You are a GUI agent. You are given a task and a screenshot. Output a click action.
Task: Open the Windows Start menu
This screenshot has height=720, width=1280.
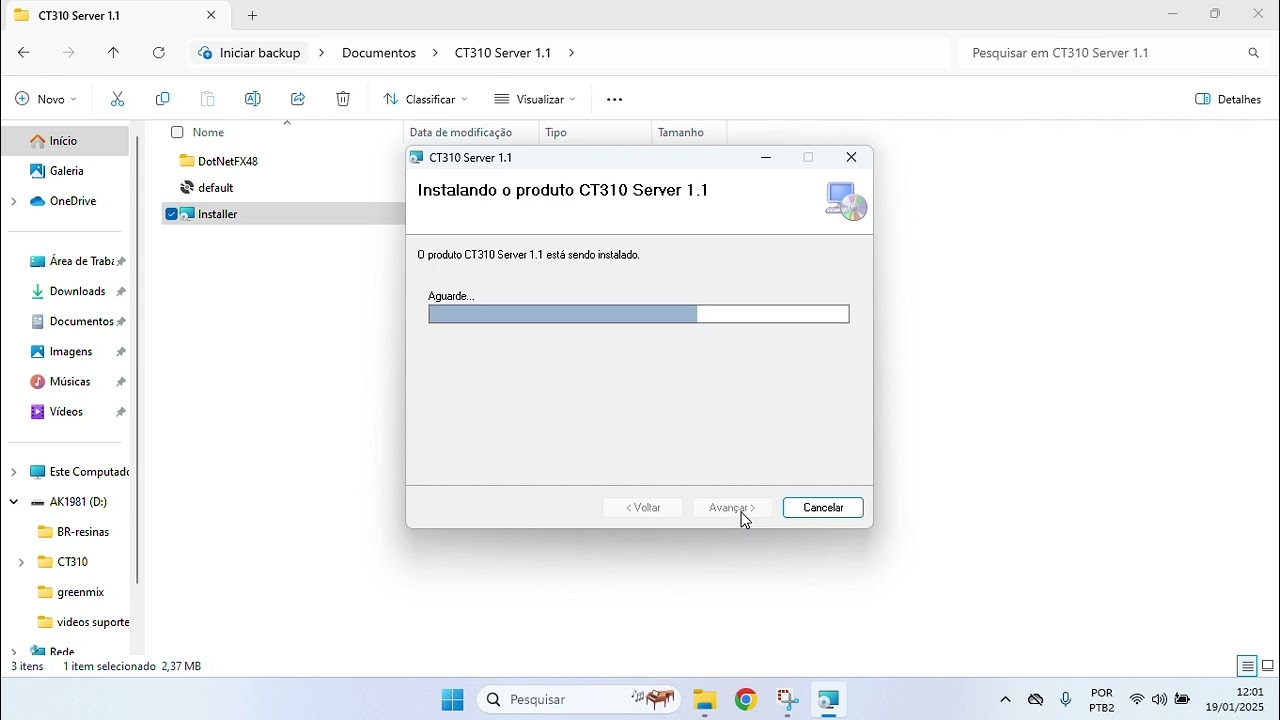[452, 700]
